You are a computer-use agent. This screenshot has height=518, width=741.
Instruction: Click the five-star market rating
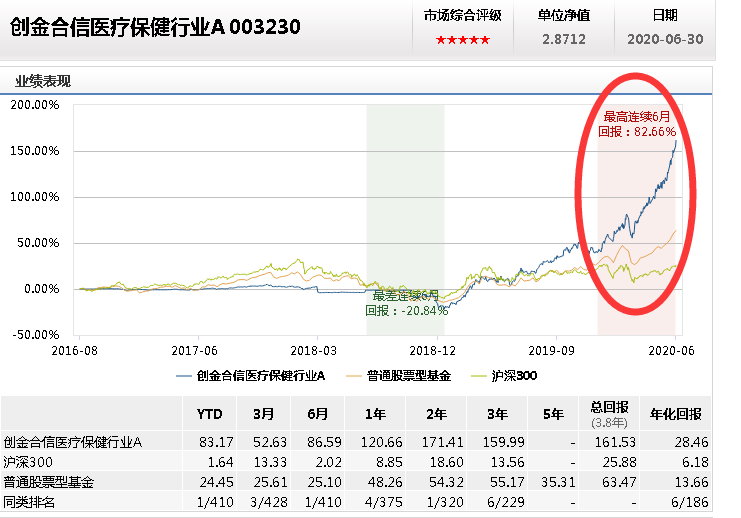pos(463,40)
